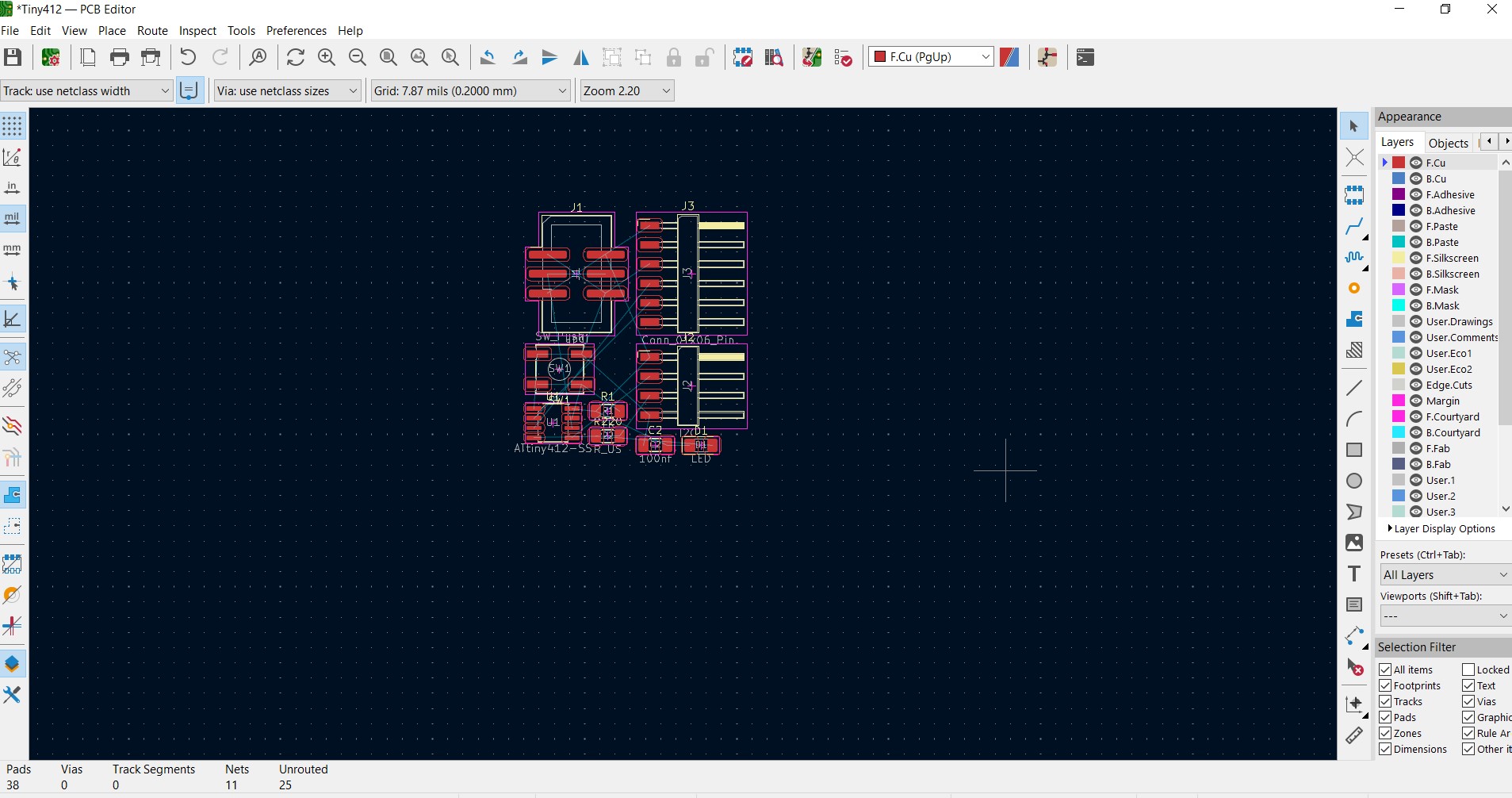Expand Layer Display Options
The height and width of the screenshot is (798, 1512).
tap(1441, 528)
